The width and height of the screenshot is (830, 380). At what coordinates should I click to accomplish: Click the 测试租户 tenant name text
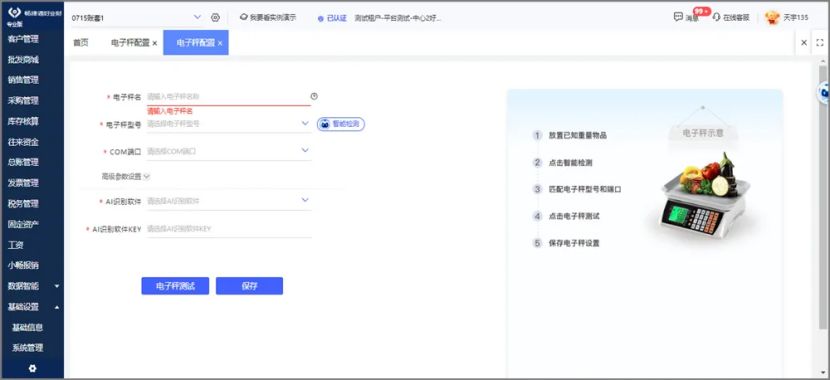398,18
